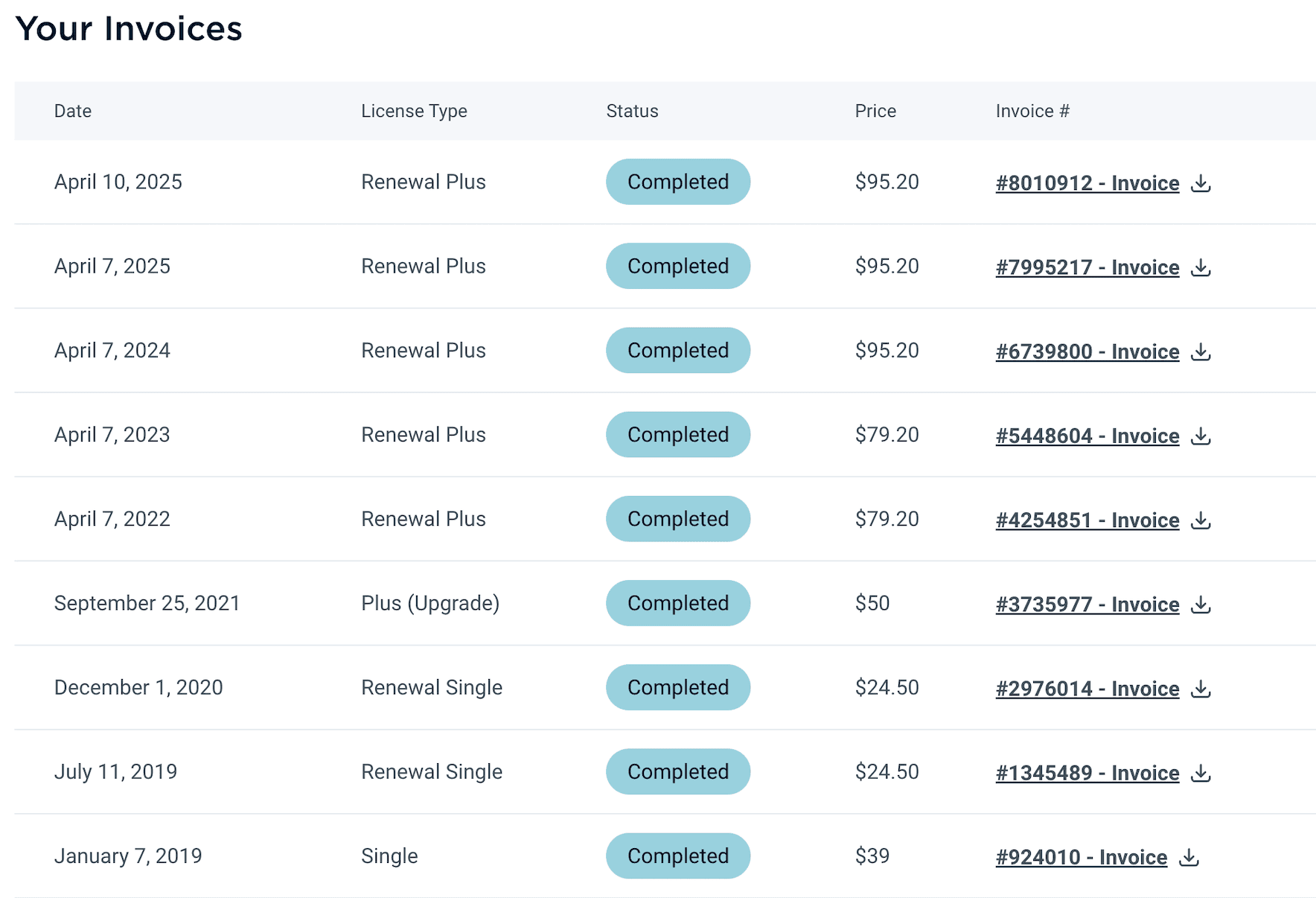Click the download icon for invoice #7995217
This screenshot has height=898, width=1316.
[1201, 267]
